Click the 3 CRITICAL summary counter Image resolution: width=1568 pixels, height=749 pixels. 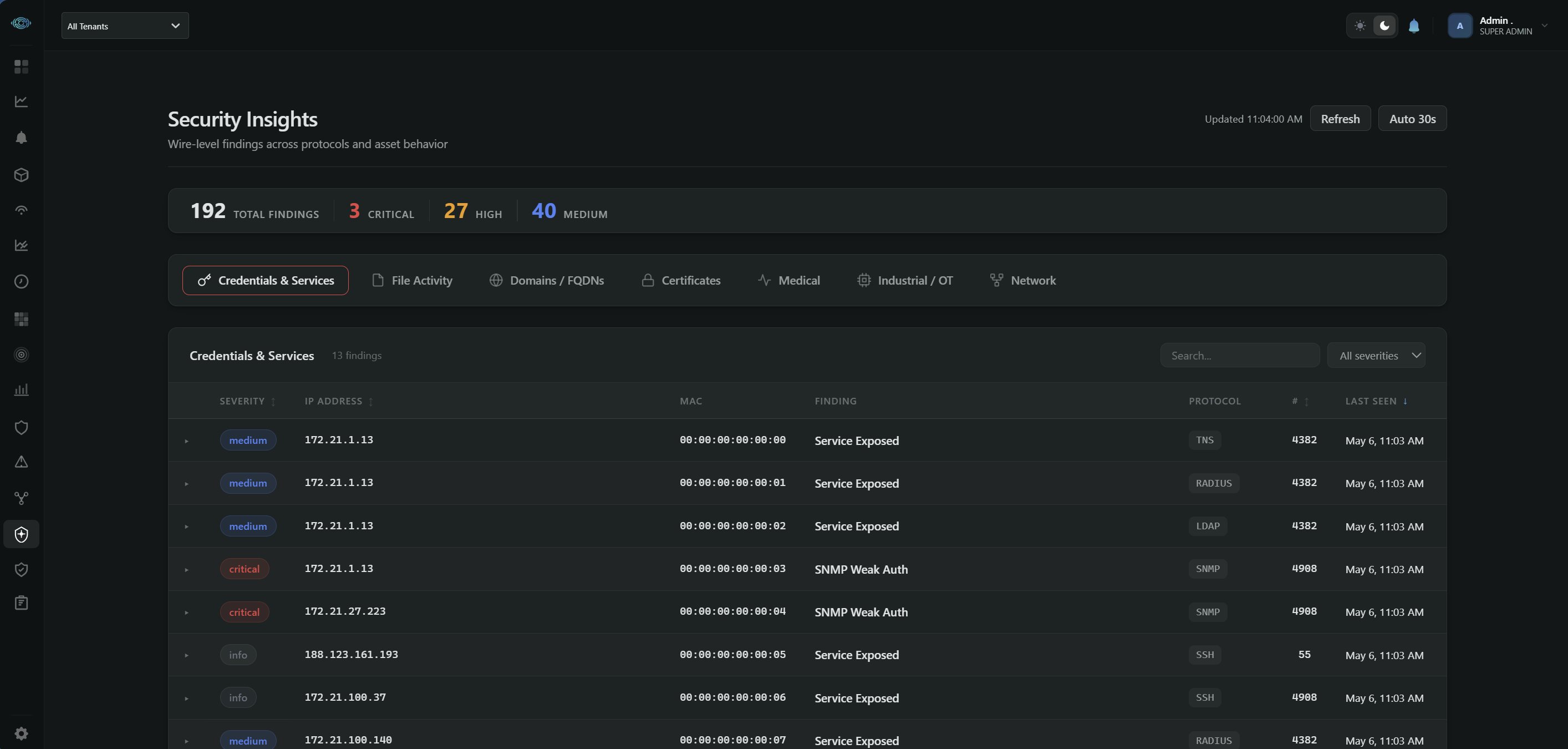tap(381, 211)
